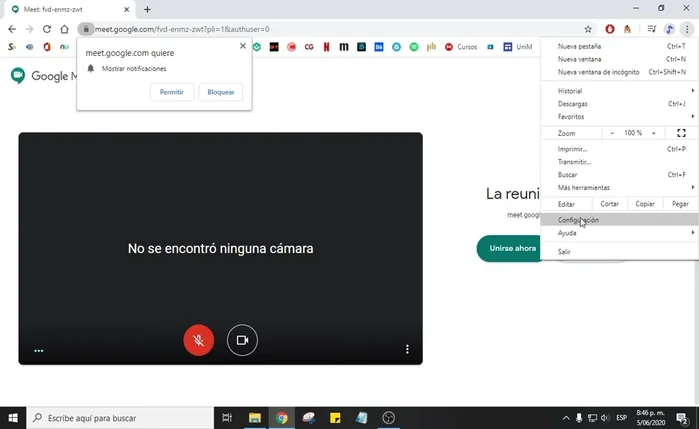Select Nueva pestaña in Chrome menu
This screenshot has height=429, width=699.
point(620,46)
